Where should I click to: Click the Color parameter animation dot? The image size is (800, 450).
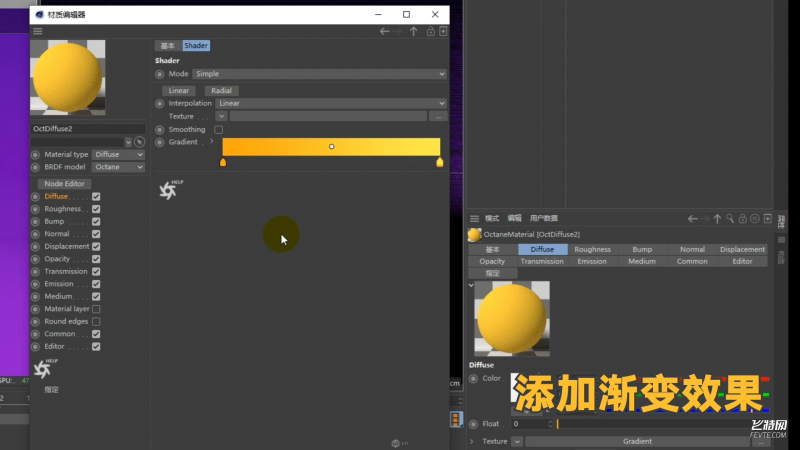pos(473,379)
